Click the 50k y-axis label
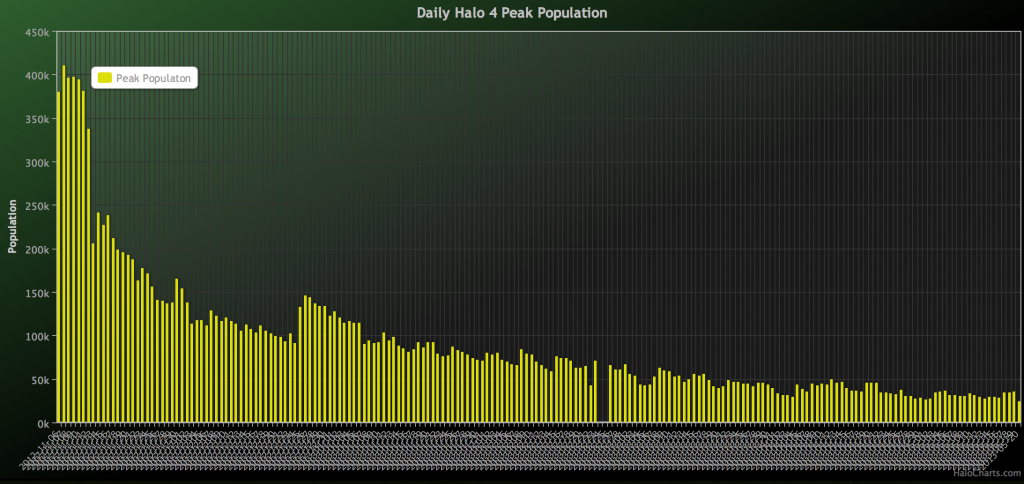 coord(39,379)
